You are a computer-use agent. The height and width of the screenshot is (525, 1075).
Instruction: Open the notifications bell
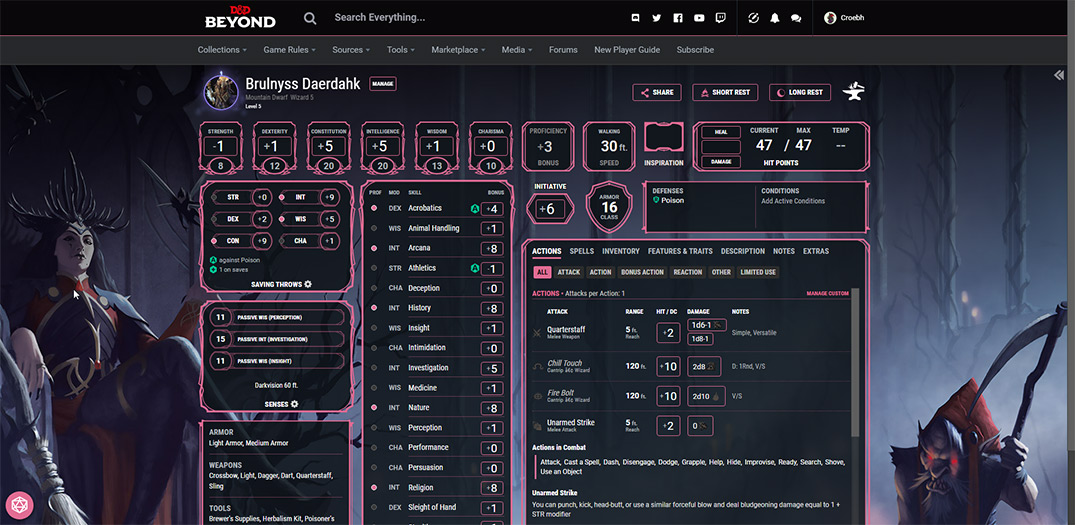tap(774, 18)
